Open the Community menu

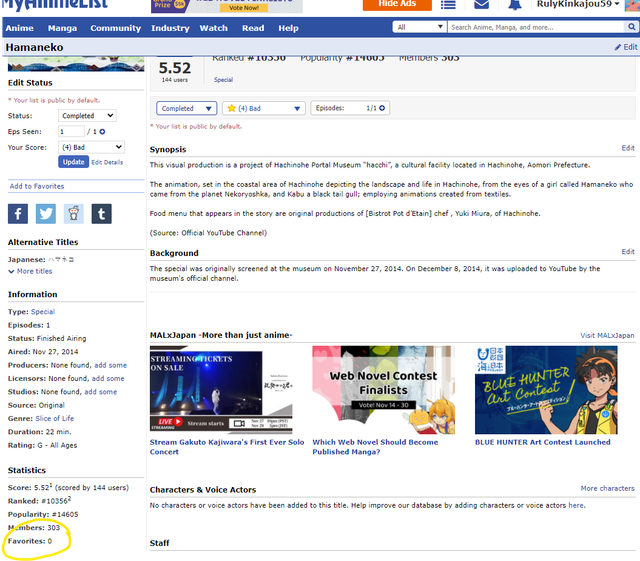[115, 28]
